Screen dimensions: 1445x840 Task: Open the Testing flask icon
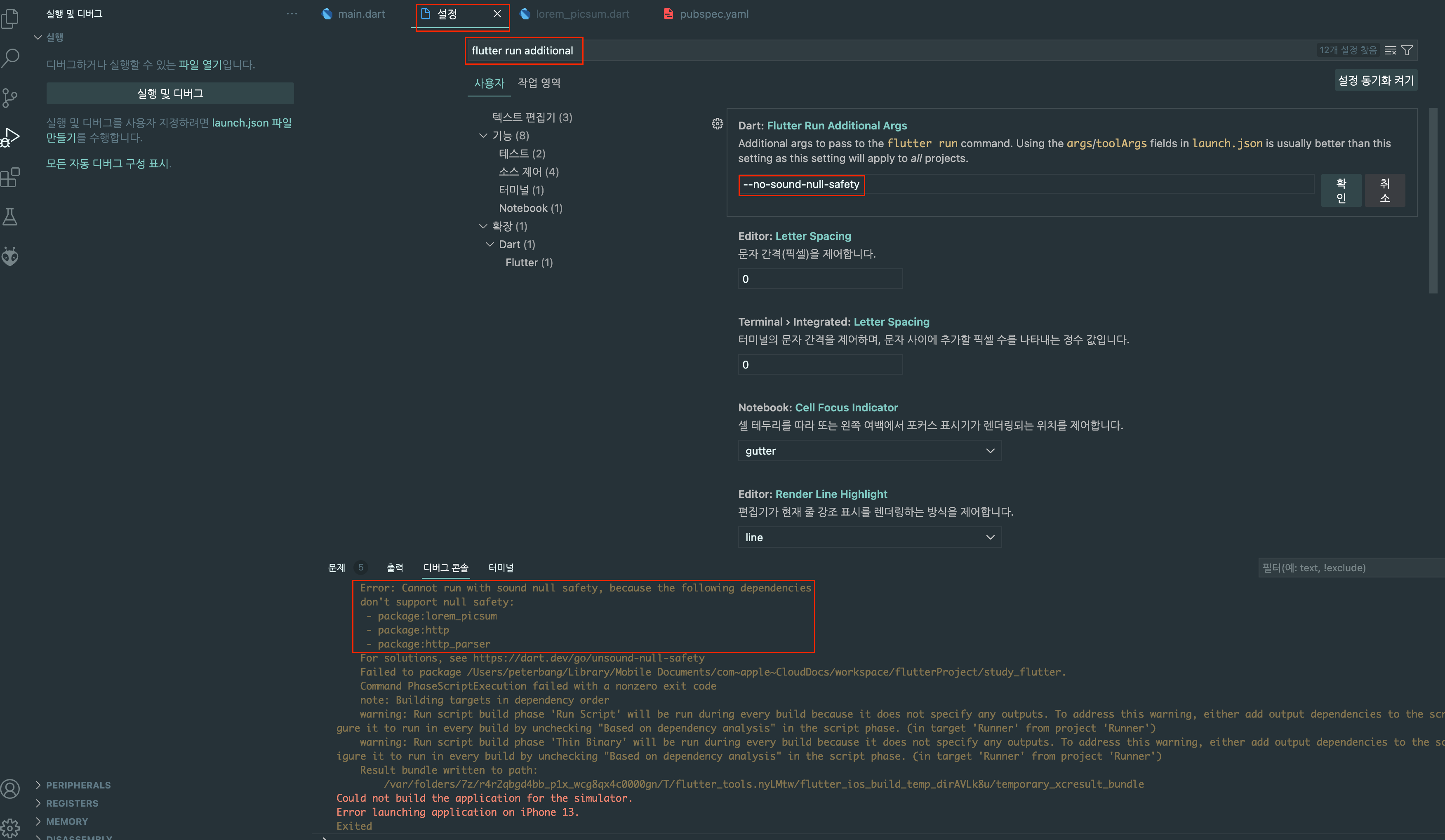(x=10, y=216)
